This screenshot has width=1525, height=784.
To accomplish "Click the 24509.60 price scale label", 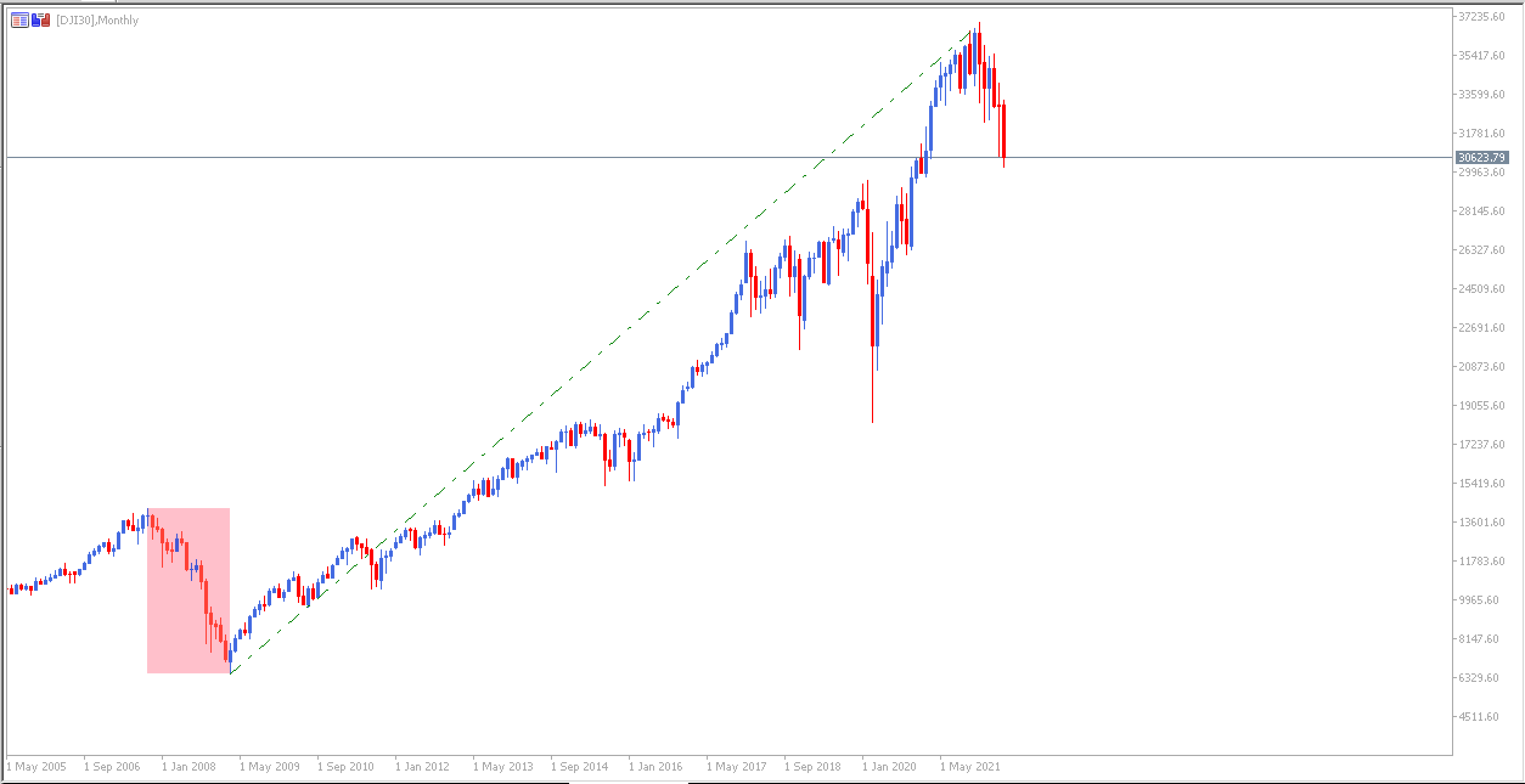I will point(1482,289).
